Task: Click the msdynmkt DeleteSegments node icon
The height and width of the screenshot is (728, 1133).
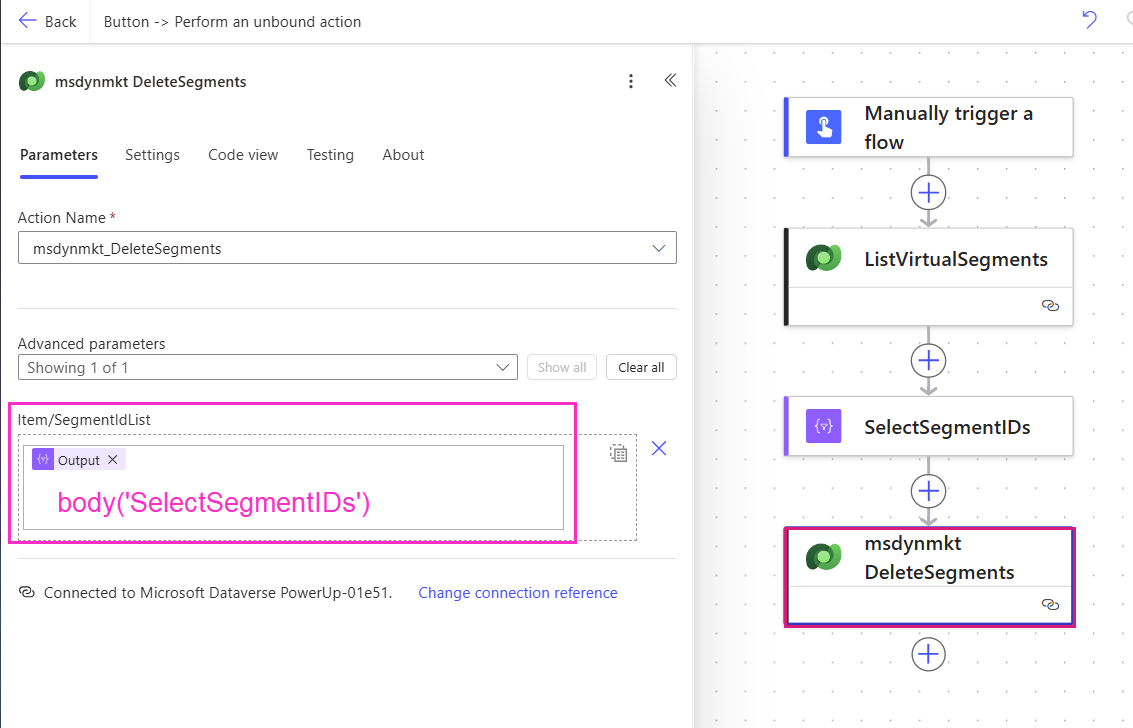Action: pos(824,557)
